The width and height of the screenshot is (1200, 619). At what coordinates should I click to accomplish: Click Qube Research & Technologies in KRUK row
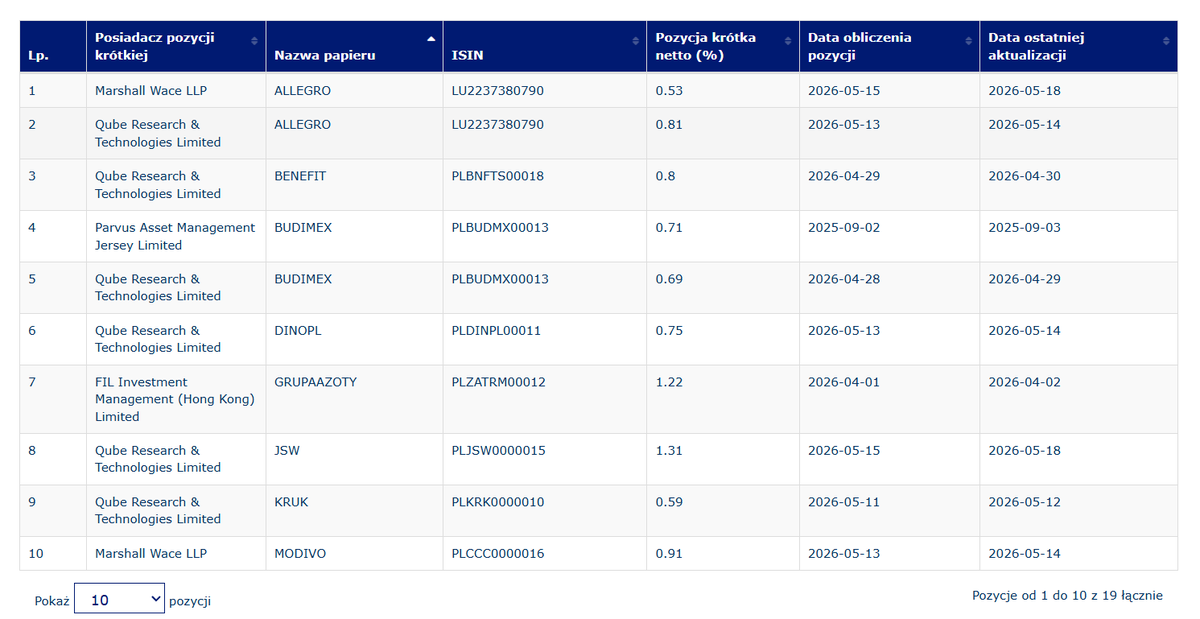158,510
